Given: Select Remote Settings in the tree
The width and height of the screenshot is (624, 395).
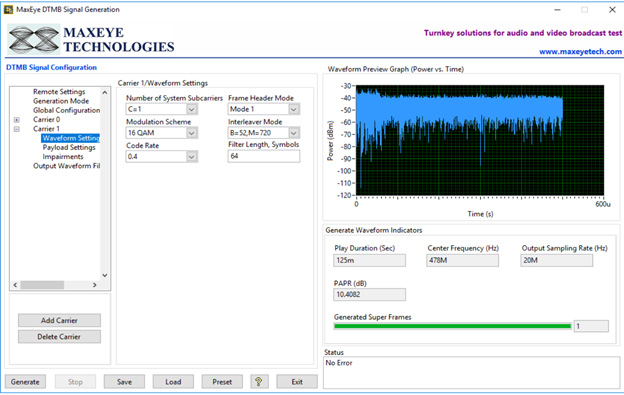Looking at the screenshot, I should click(x=59, y=91).
